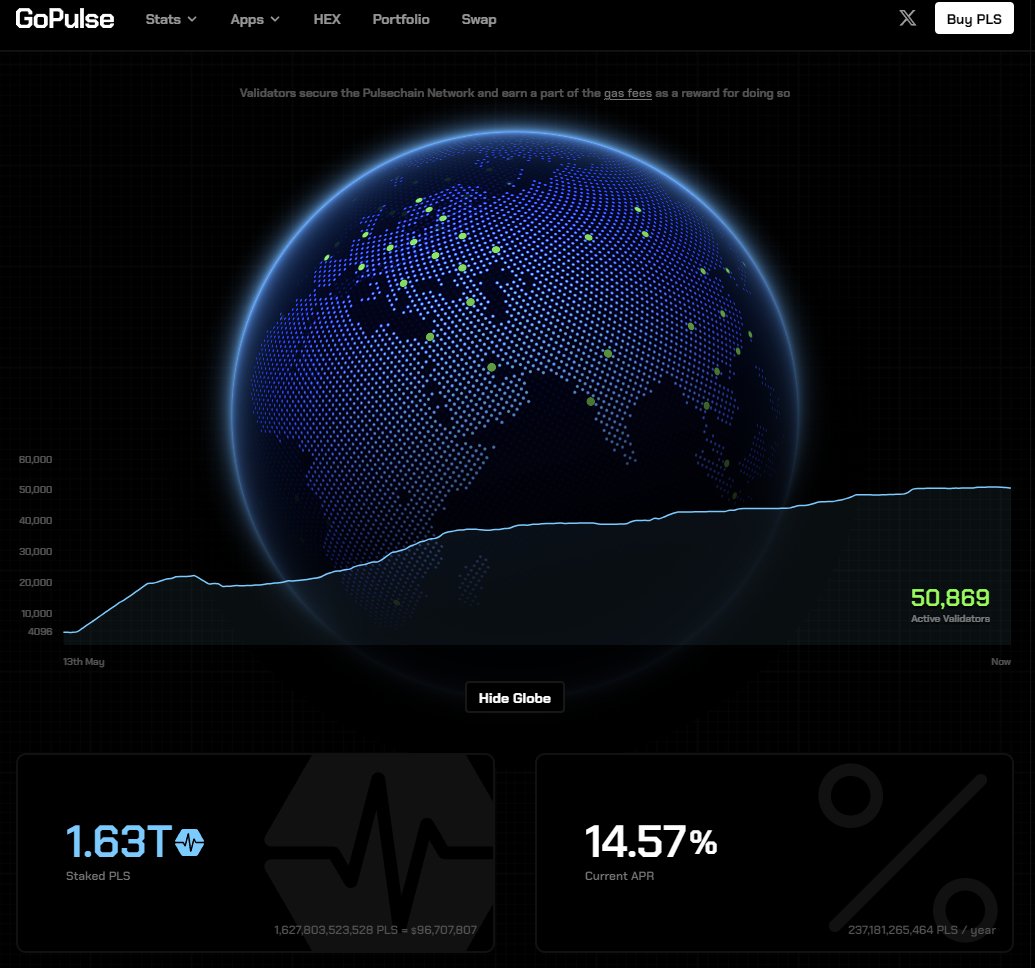The image size is (1035, 968).
Task: Click the 50,000 y-axis label
Action: coord(35,489)
